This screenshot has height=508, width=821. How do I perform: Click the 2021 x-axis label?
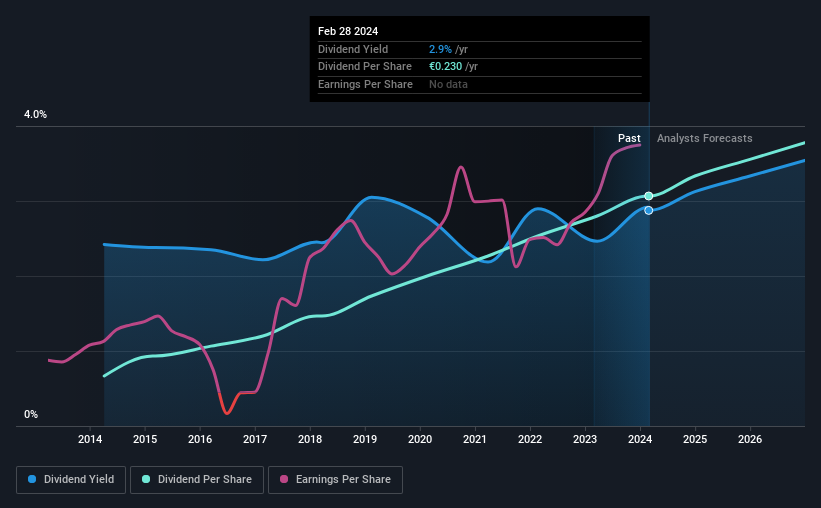tap(475, 439)
